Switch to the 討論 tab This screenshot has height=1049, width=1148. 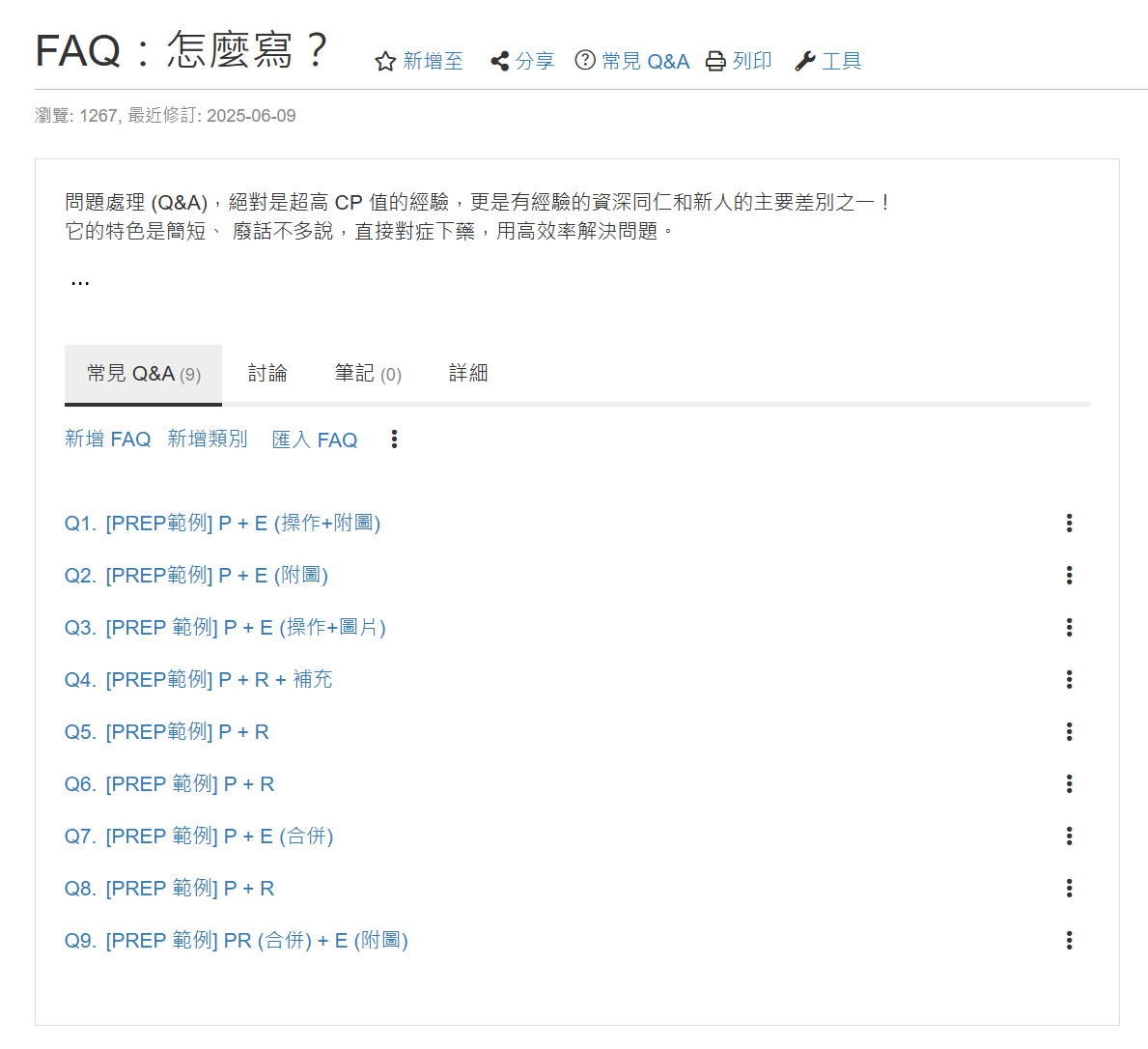267,374
